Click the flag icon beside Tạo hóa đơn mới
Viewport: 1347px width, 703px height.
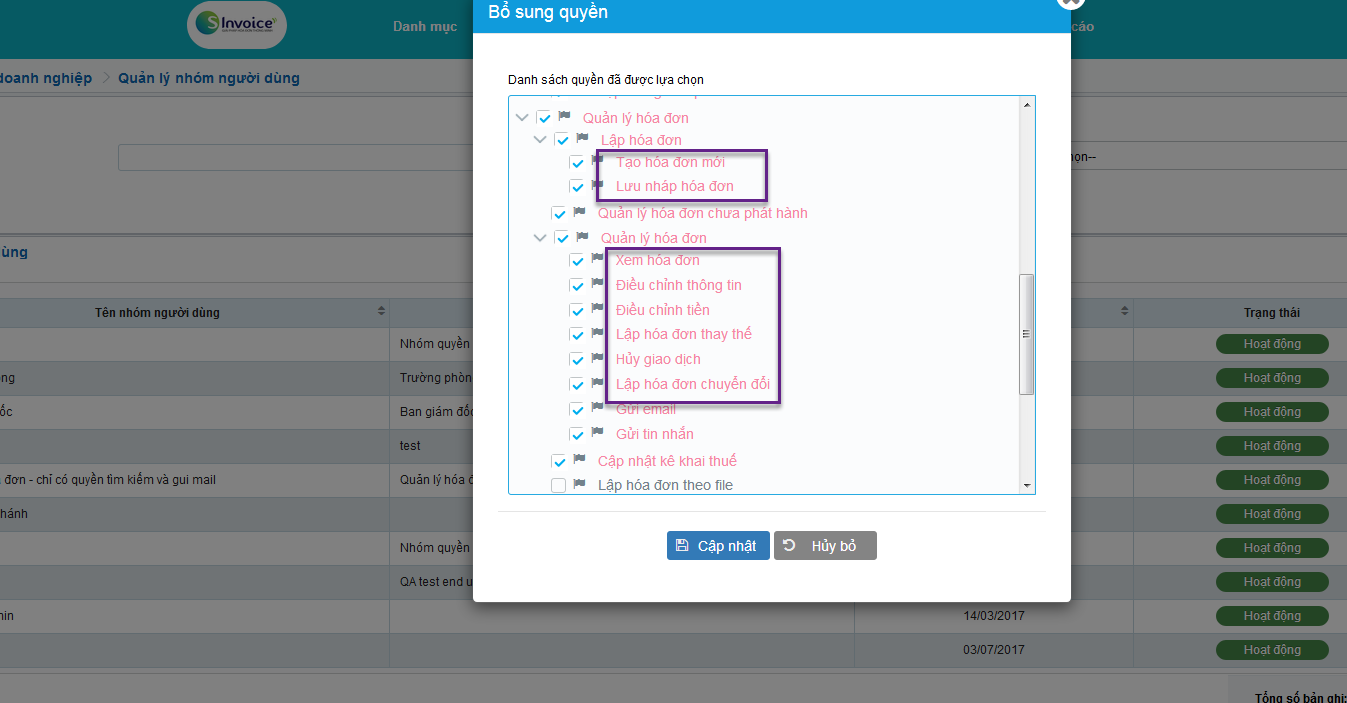click(598, 161)
